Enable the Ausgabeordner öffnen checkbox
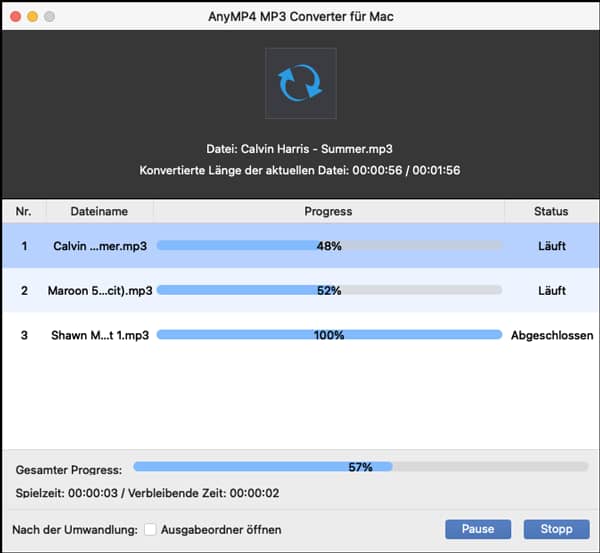 pyautogui.click(x=150, y=530)
